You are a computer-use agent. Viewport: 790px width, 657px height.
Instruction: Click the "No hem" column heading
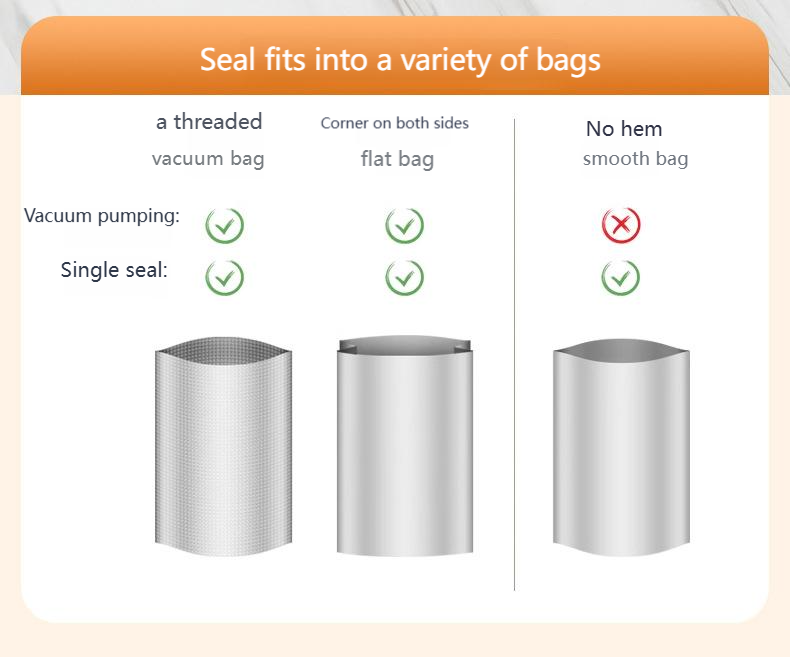(624, 129)
